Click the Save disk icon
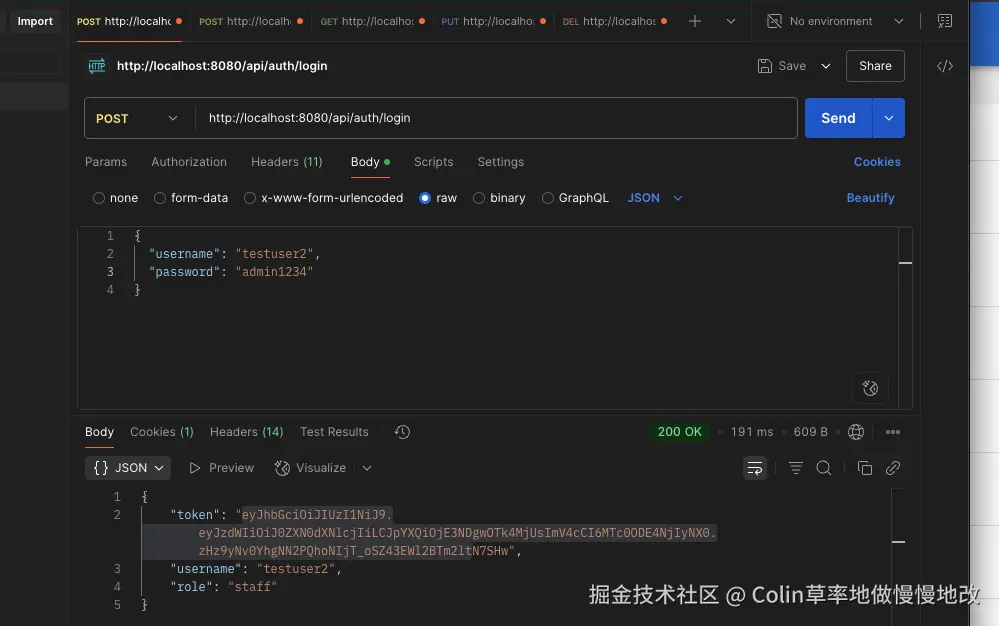 765,66
